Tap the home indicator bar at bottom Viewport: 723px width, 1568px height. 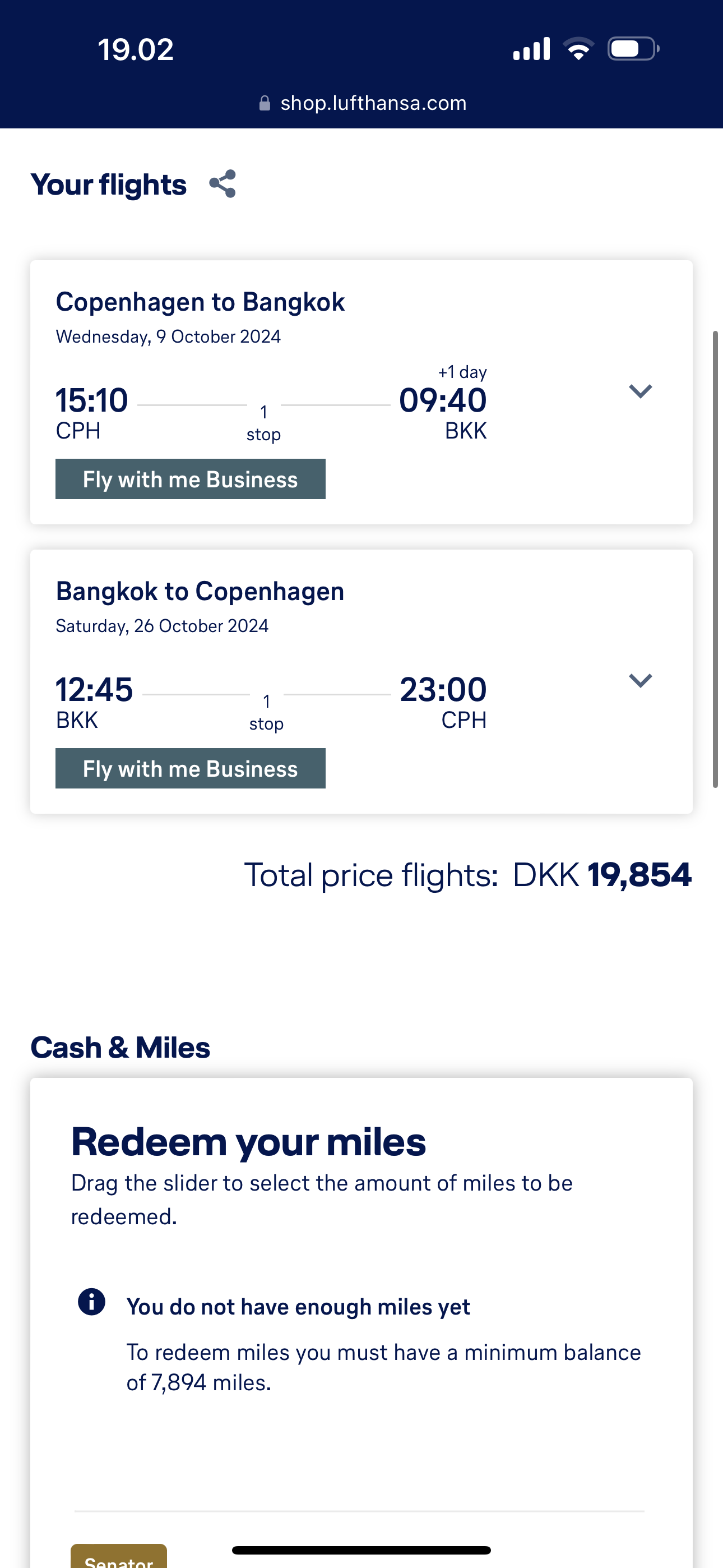click(x=361, y=1549)
